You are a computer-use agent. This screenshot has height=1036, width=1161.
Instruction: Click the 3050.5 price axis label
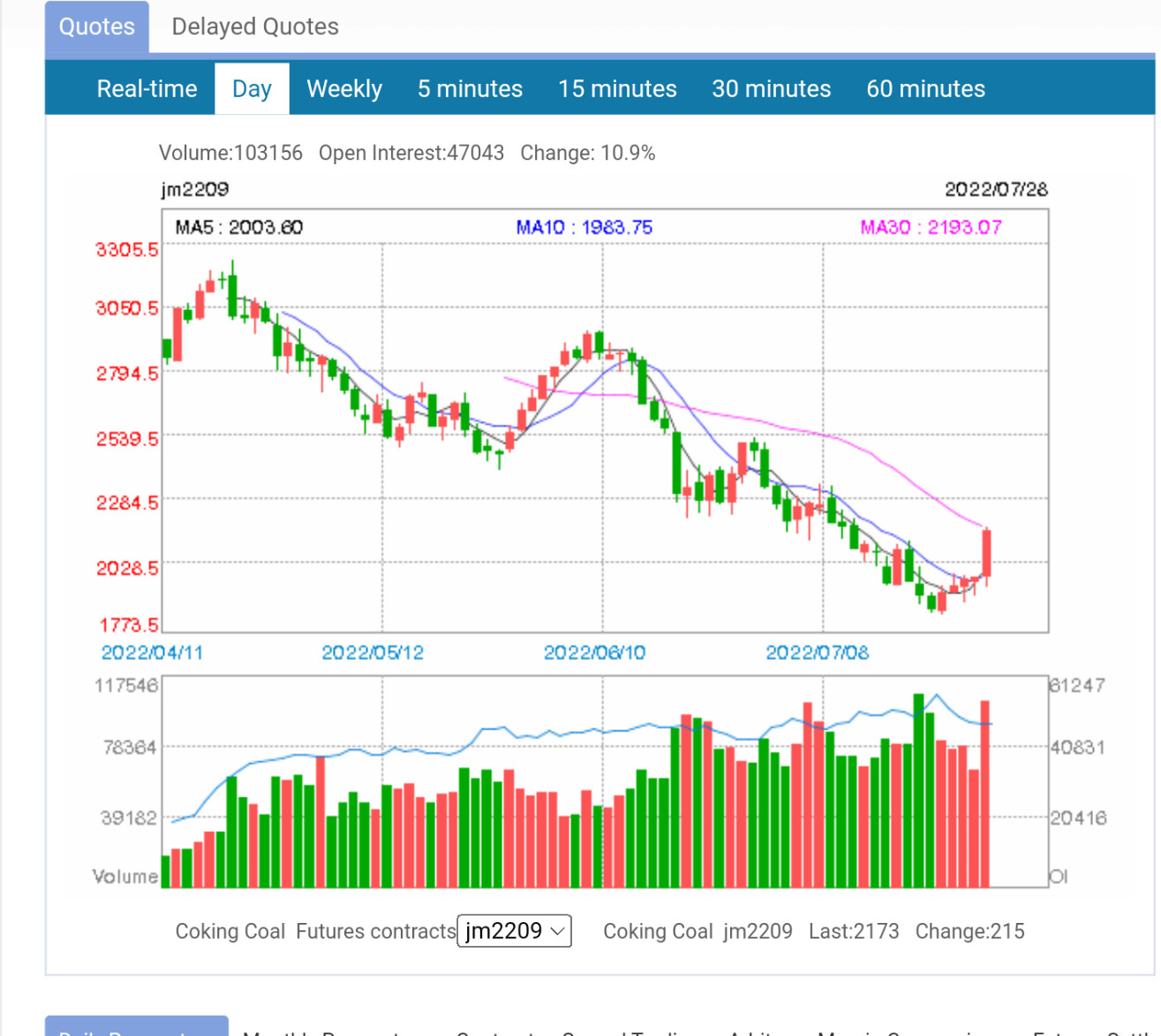tap(127, 308)
